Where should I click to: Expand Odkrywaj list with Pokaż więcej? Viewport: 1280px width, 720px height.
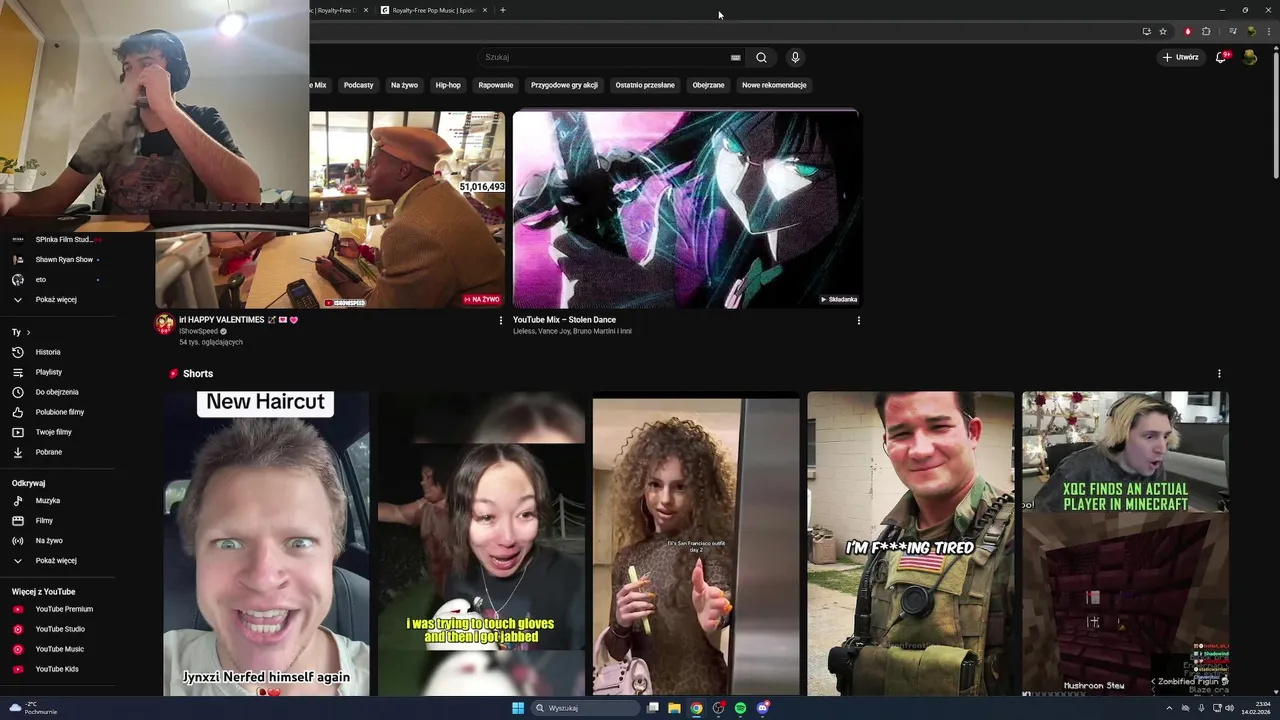(x=56, y=561)
